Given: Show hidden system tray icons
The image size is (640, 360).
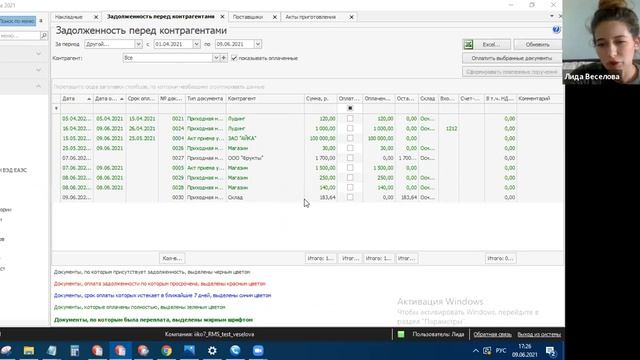Looking at the screenshot, I should [x=476, y=351].
